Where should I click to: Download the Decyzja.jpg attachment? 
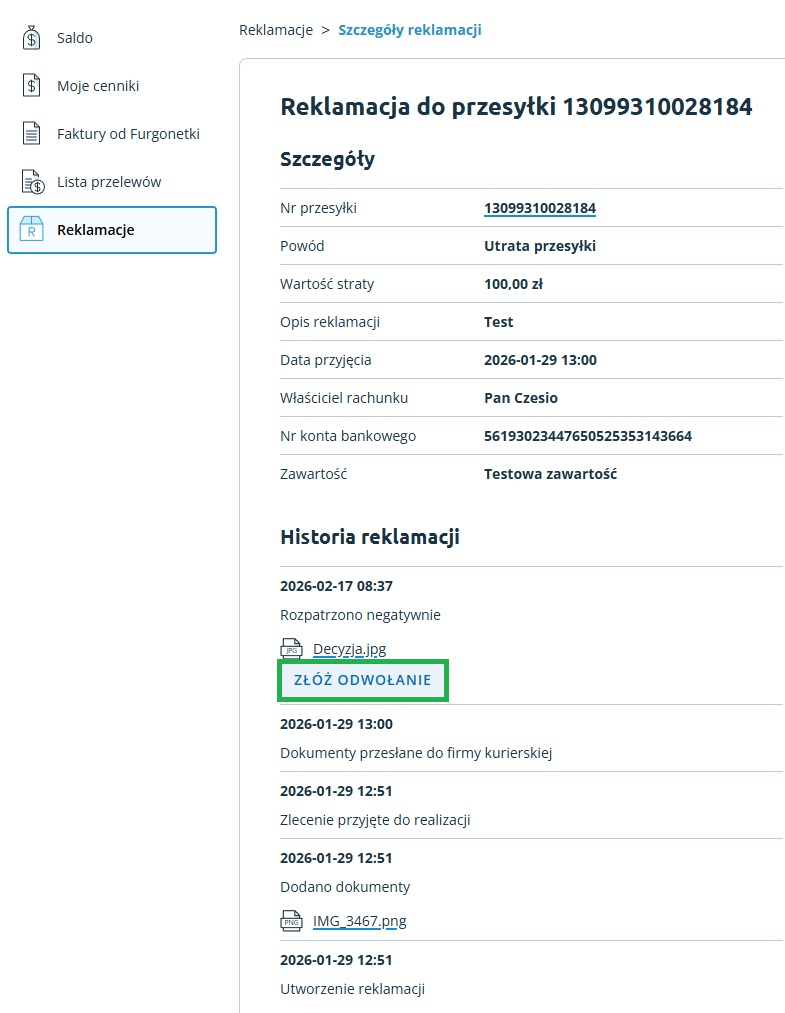pos(349,649)
